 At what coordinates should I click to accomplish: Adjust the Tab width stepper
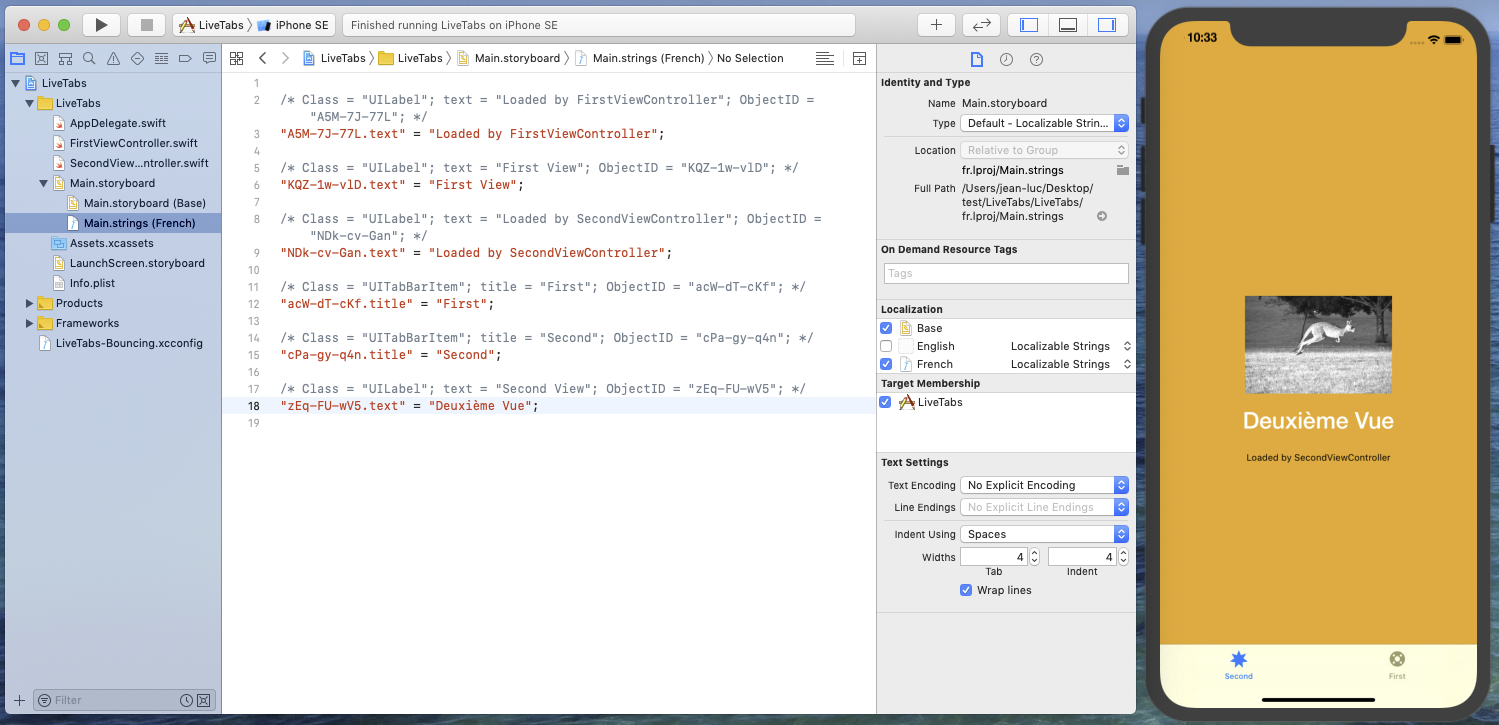click(1034, 557)
